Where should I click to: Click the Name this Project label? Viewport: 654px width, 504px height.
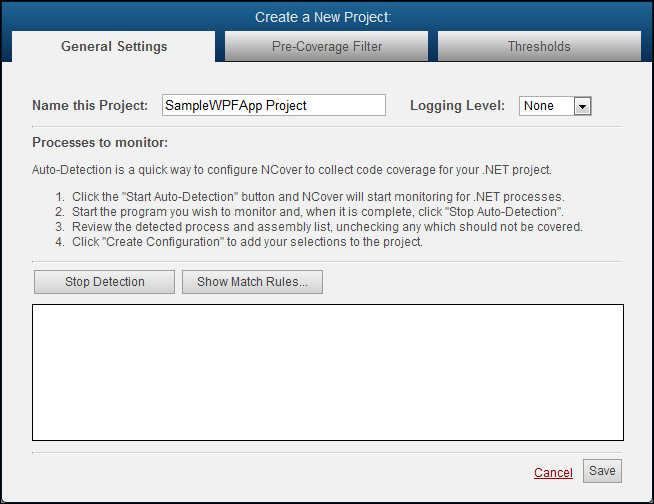click(x=90, y=106)
